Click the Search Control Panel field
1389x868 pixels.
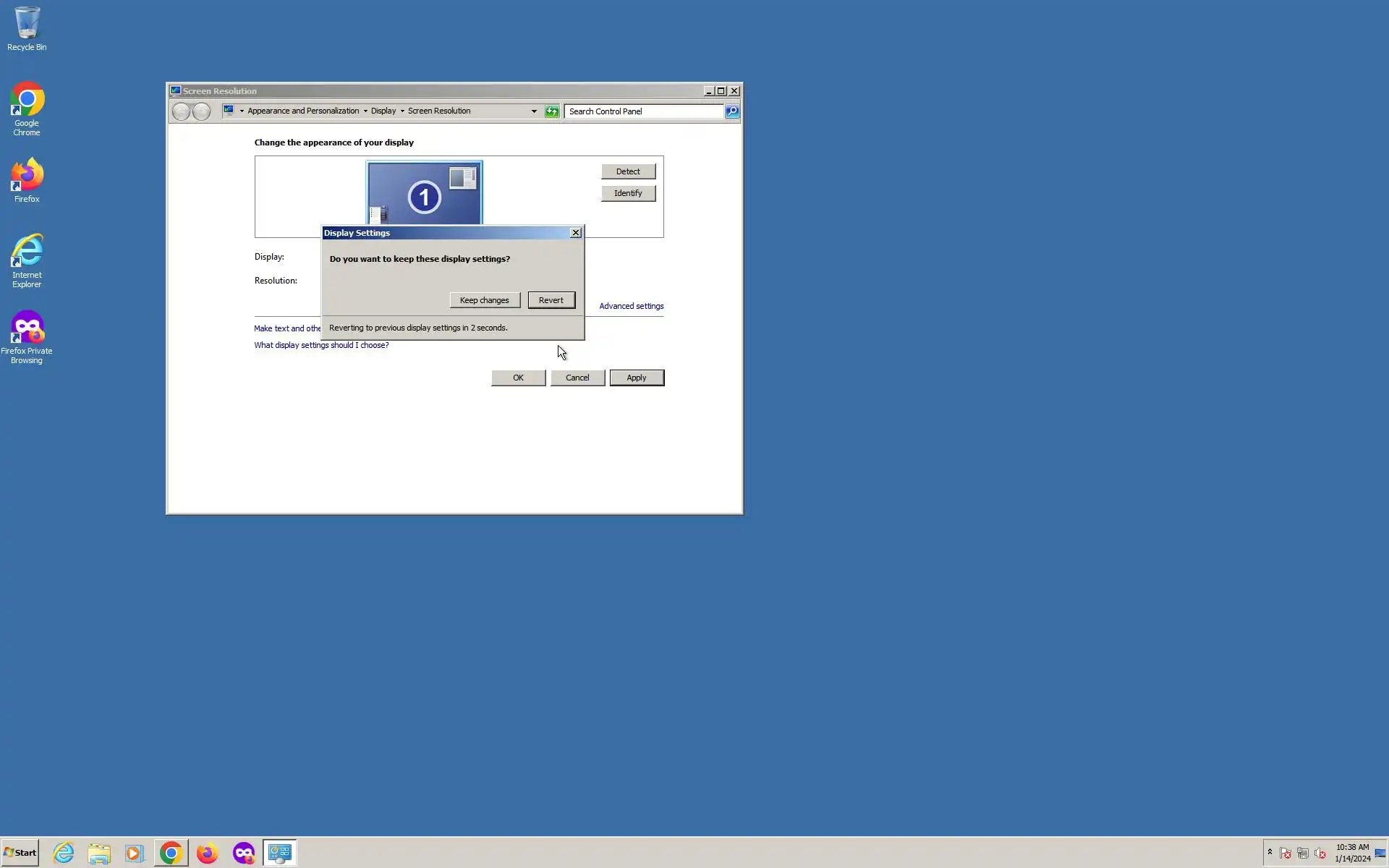[642, 111]
